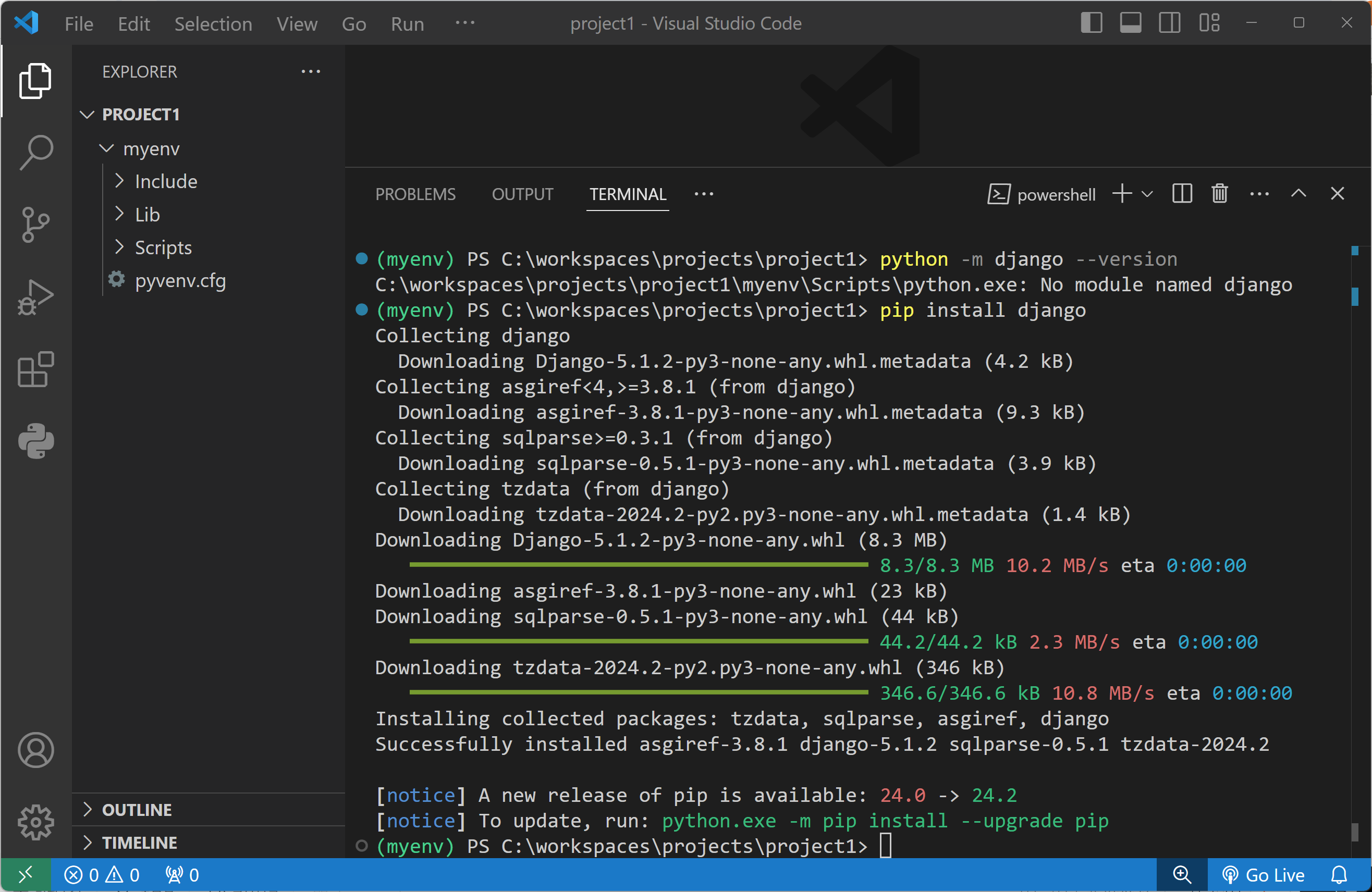Open pyvenv.cfg file in explorer
This screenshot has width=1372, height=892.
pyautogui.click(x=180, y=281)
